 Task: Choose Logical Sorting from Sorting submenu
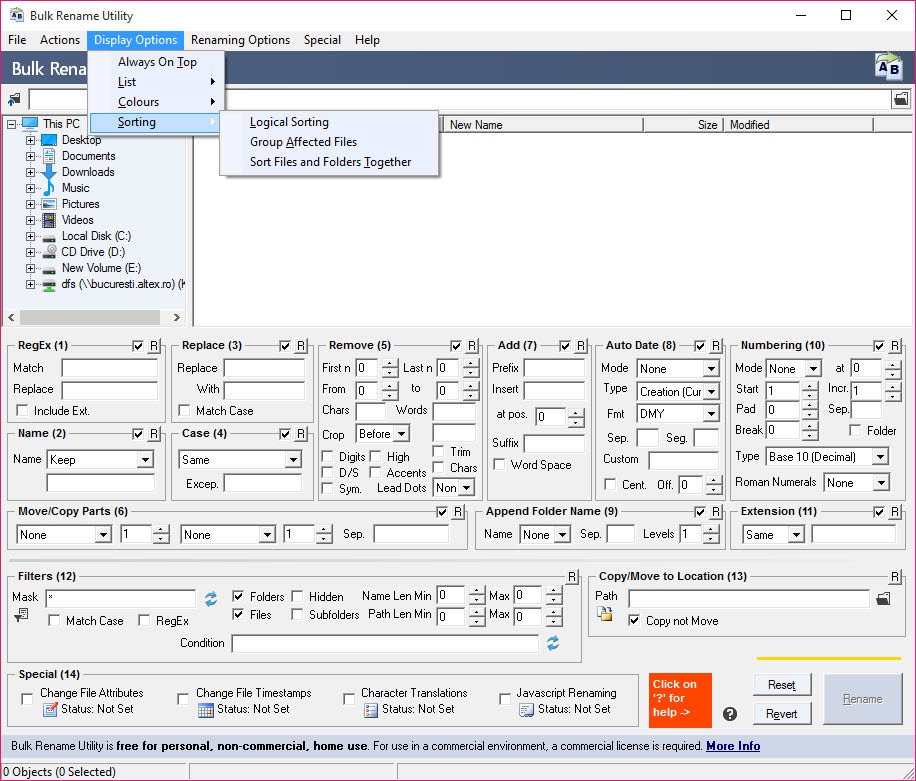(x=289, y=122)
